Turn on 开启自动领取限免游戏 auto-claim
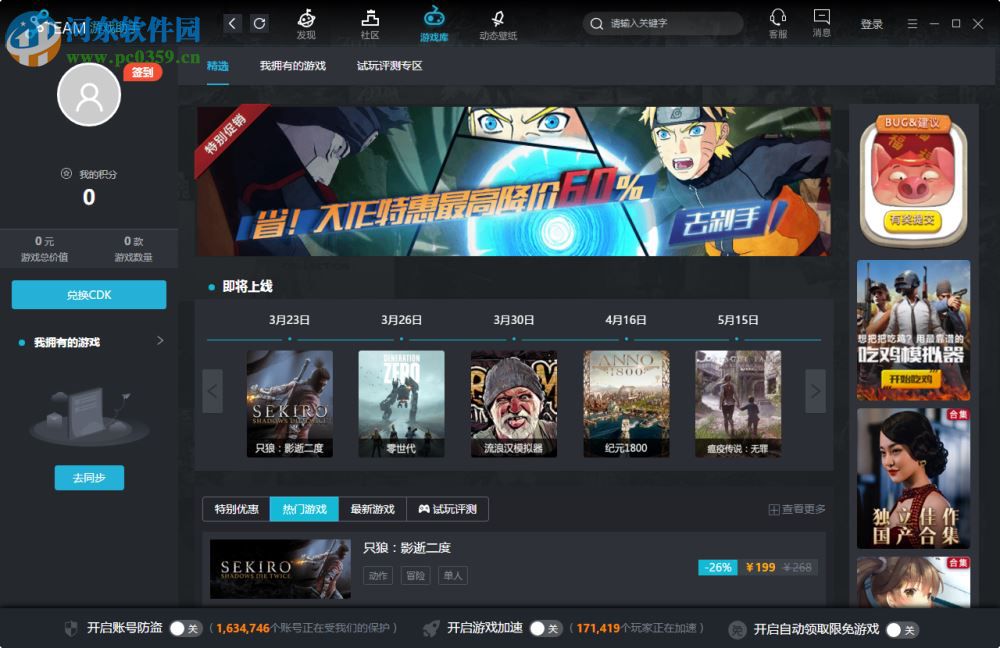The width and height of the screenshot is (1000, 648). tap(903, 629)
